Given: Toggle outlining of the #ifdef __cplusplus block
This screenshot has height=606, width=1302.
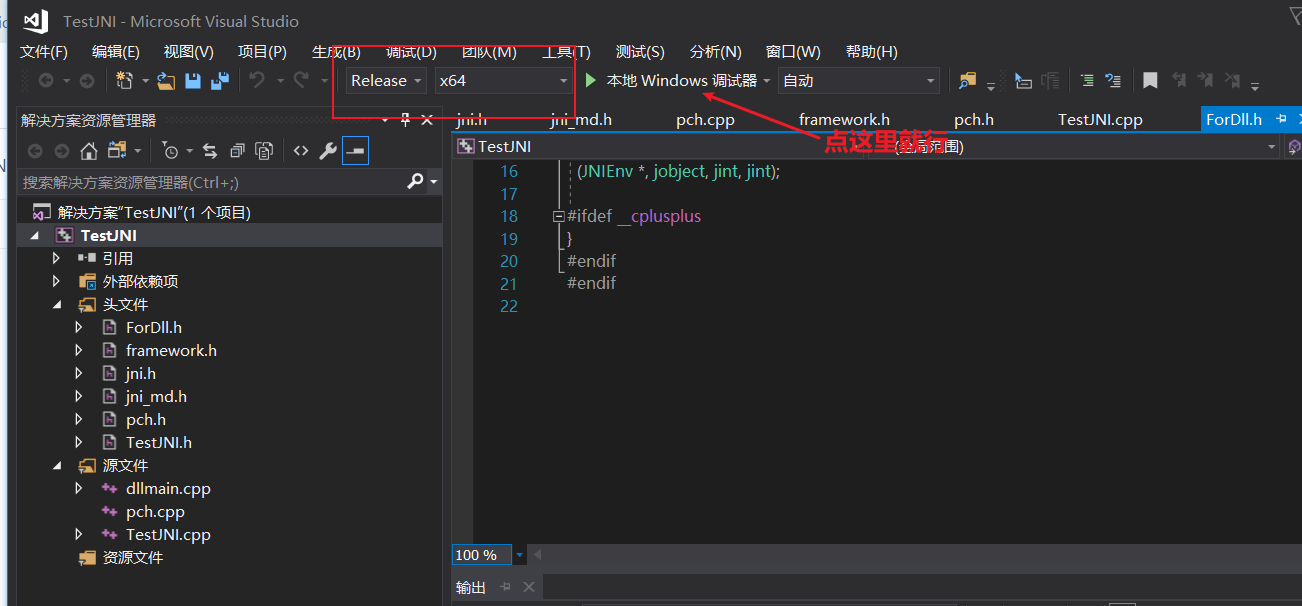Looking at the screenshot, I should [x=558, y=216].
